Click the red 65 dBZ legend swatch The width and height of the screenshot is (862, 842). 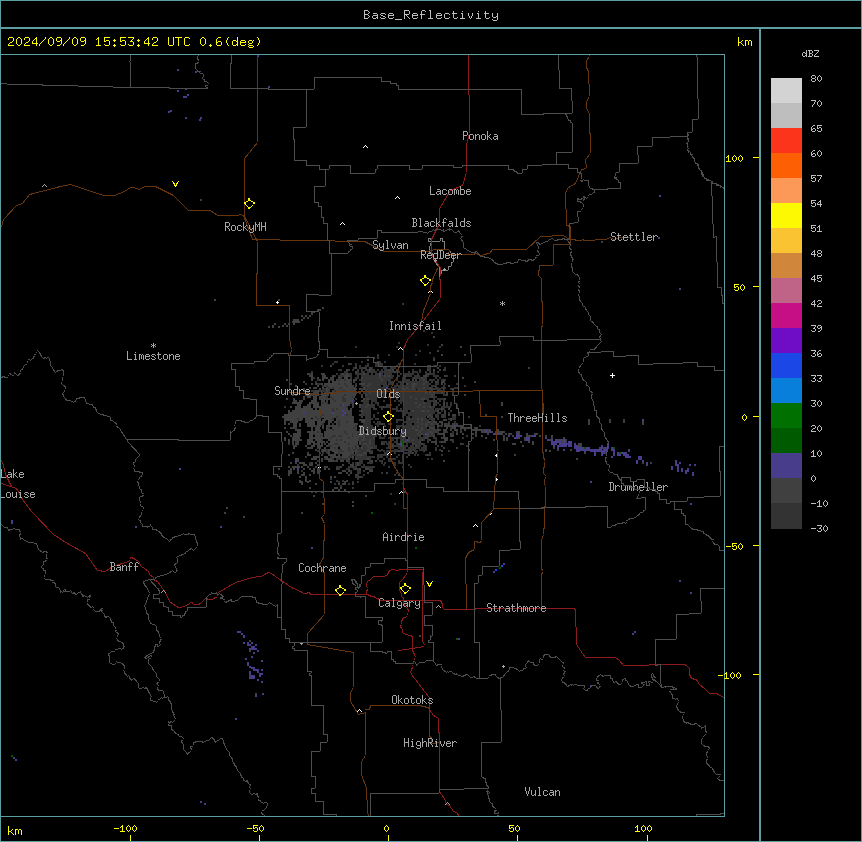(x=786, y=140)
